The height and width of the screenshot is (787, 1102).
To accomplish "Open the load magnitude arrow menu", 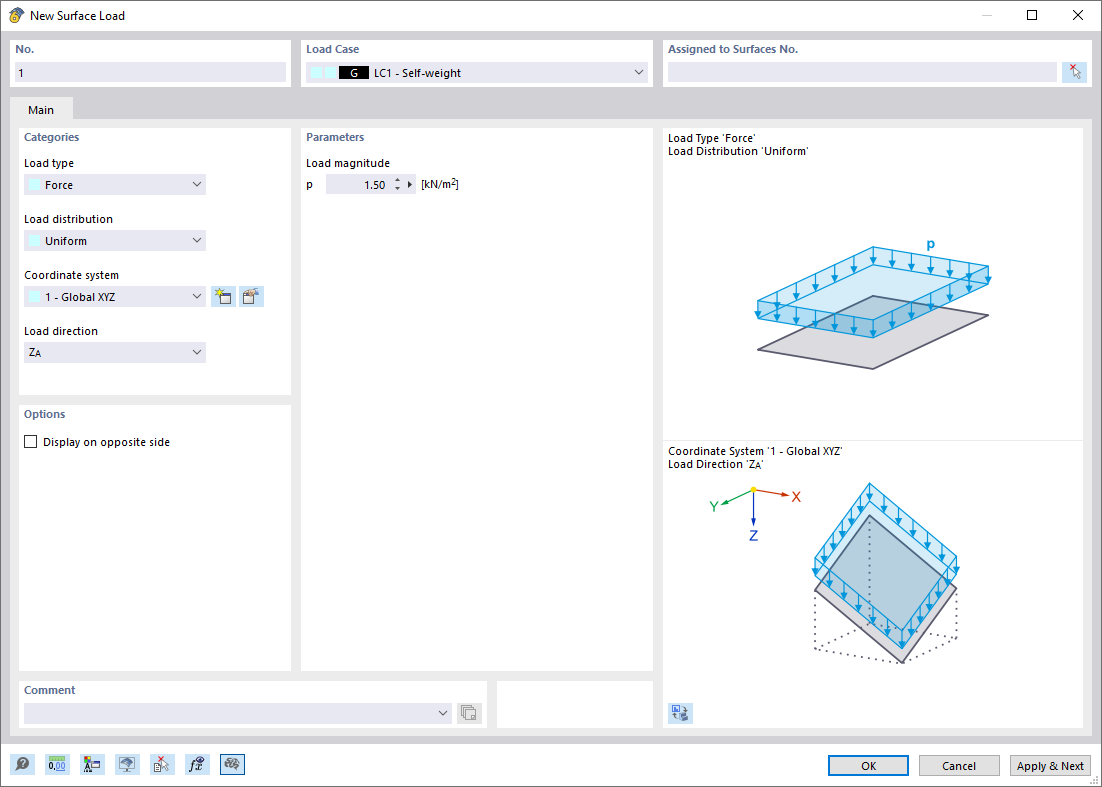I will (410, 185).
